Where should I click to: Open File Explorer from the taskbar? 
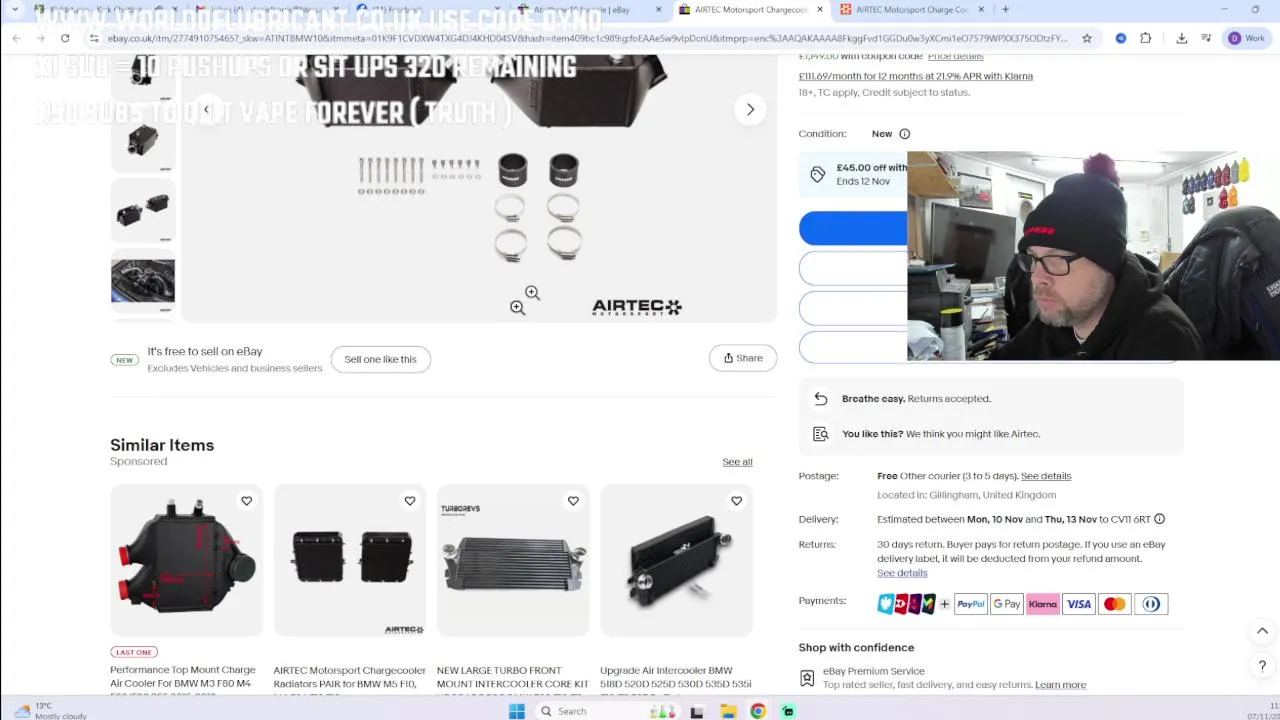click(x=728, y=711)
